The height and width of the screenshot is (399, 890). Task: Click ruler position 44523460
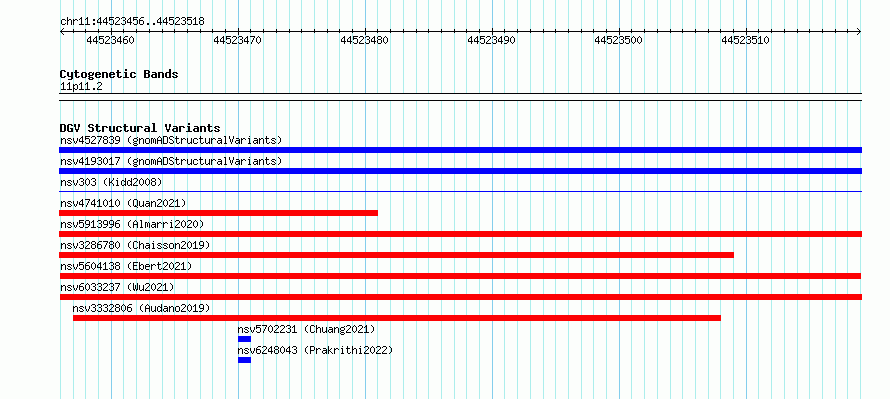pos(111,40)
